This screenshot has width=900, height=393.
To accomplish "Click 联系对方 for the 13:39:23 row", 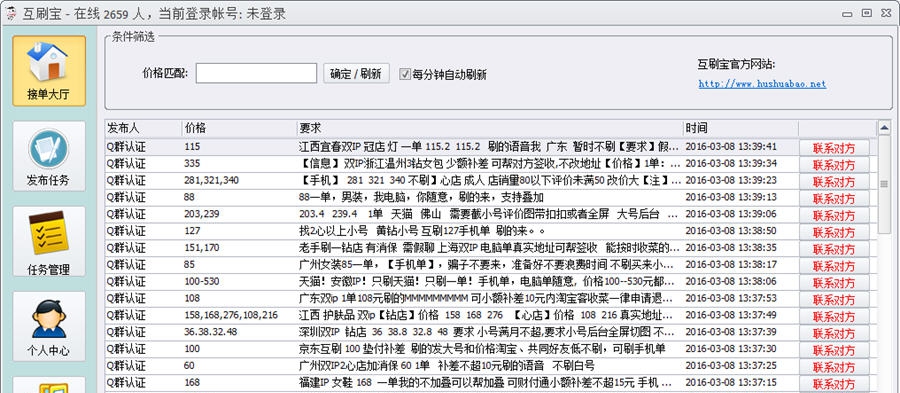I will tap(834, 182).
